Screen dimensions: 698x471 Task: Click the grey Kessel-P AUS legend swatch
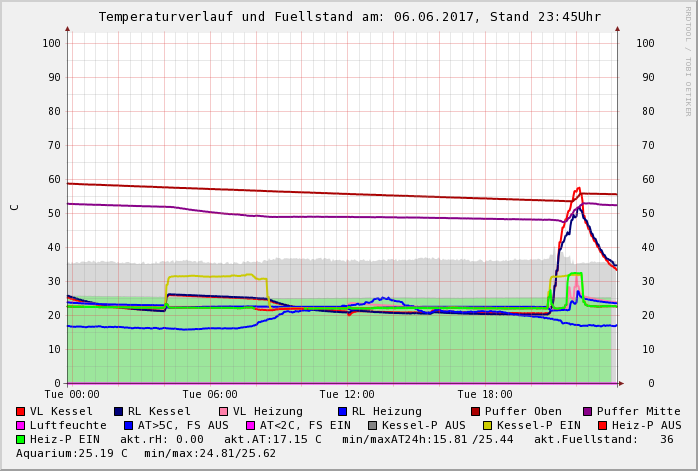[x=372, y=426]
